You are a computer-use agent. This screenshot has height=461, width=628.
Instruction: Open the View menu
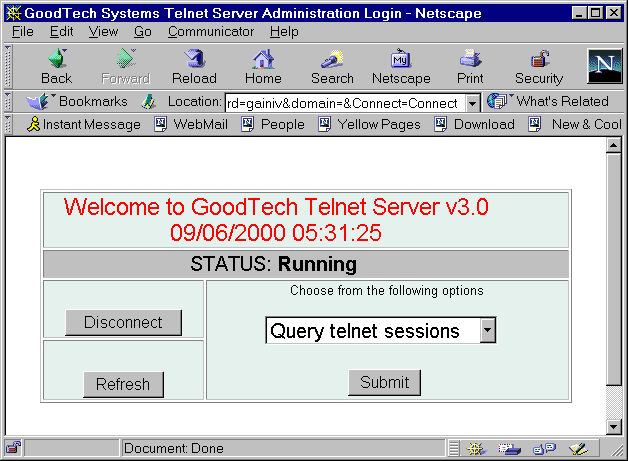coord(103,31)
